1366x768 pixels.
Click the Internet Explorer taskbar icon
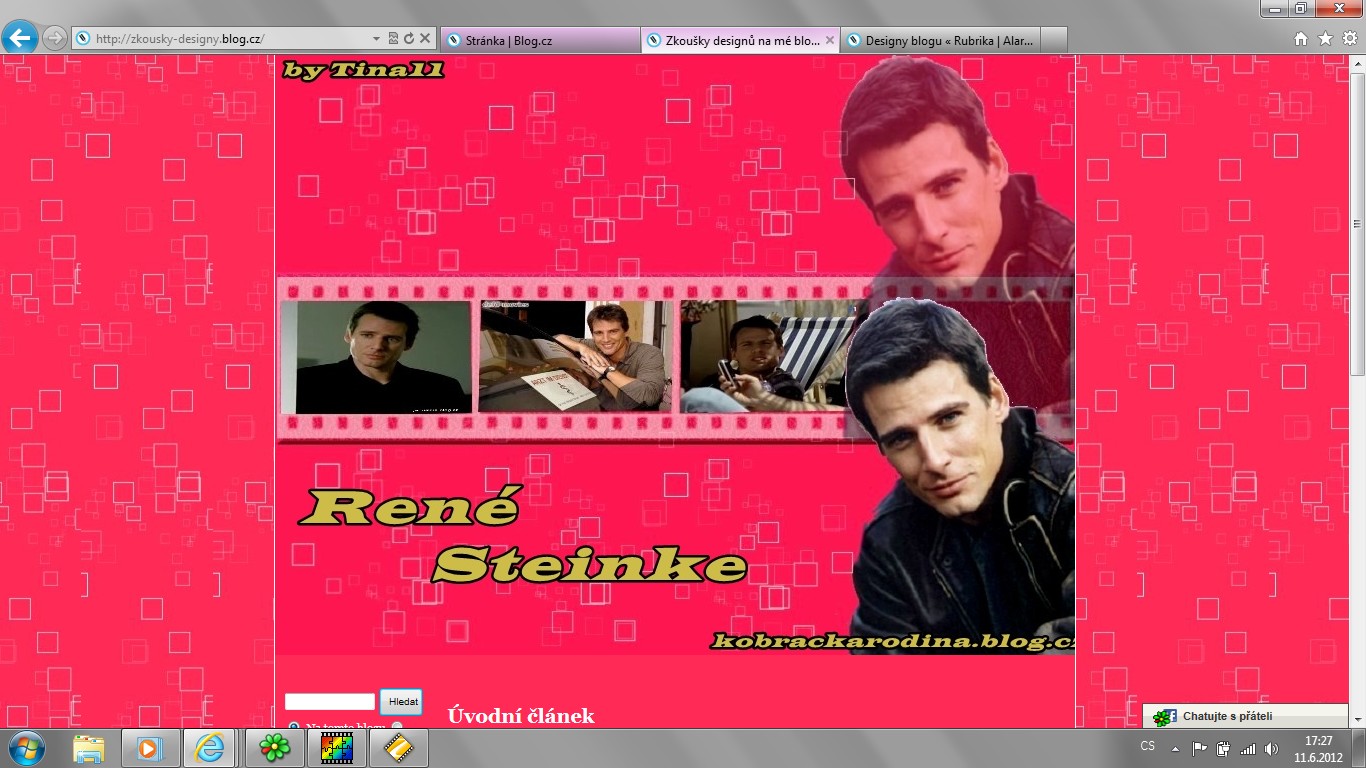point(211,748)
